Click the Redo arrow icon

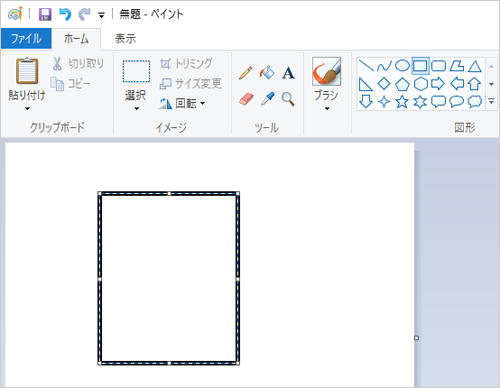[x=84, y=14]
